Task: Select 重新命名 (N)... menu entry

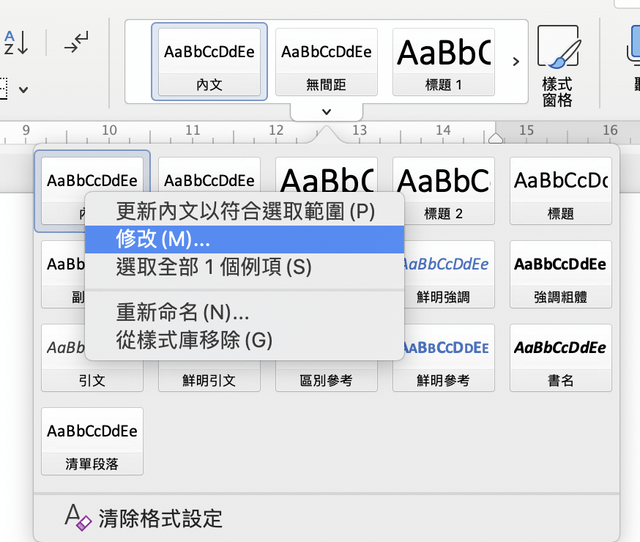Action: pos(244,312)
